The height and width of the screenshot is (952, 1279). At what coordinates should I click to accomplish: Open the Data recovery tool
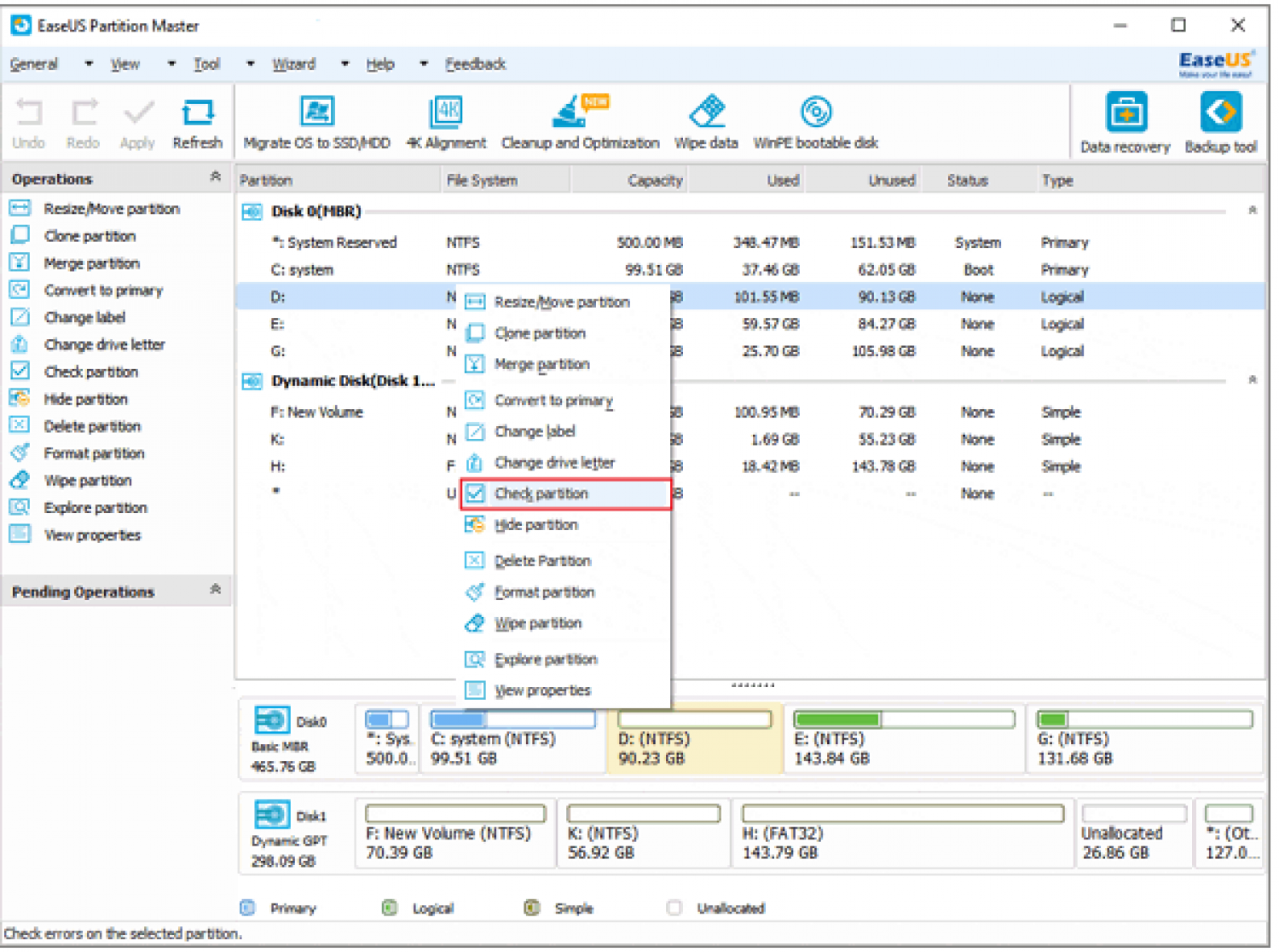1126,124
